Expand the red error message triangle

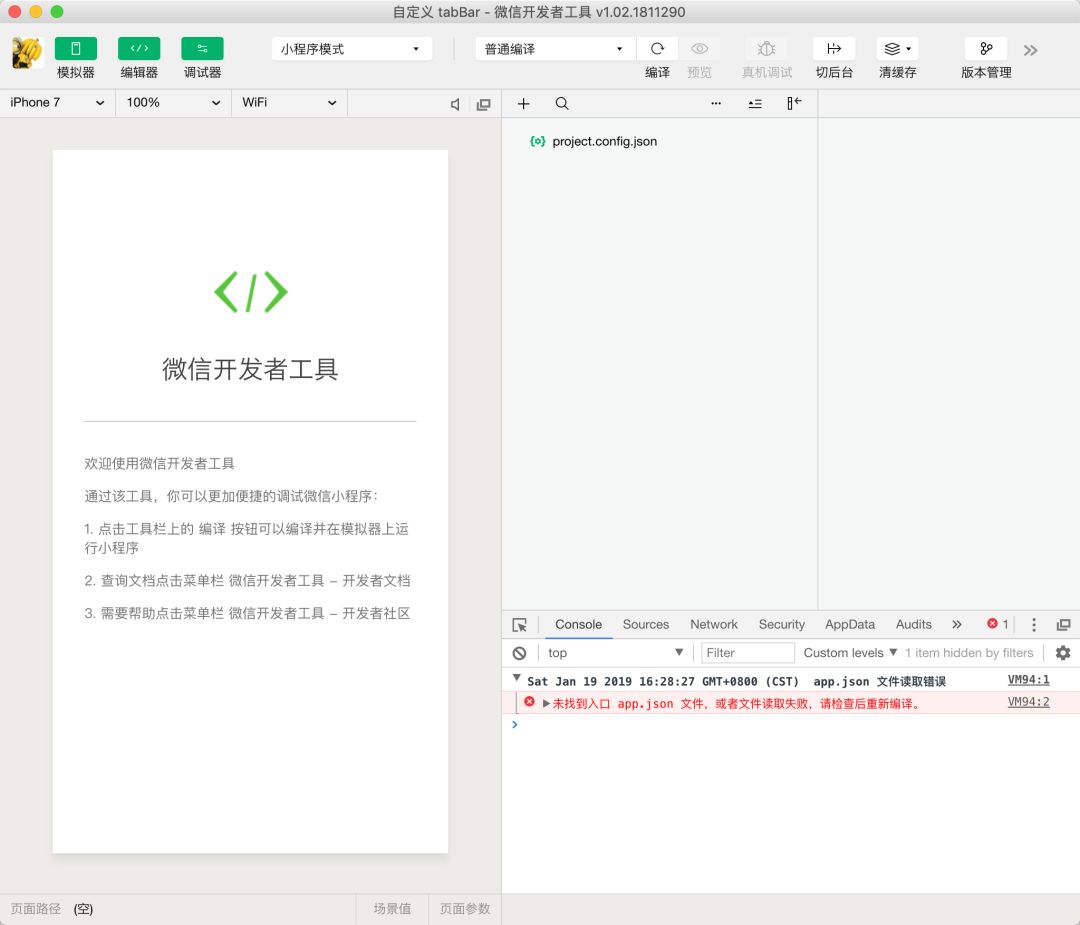(x=546, y=703)
